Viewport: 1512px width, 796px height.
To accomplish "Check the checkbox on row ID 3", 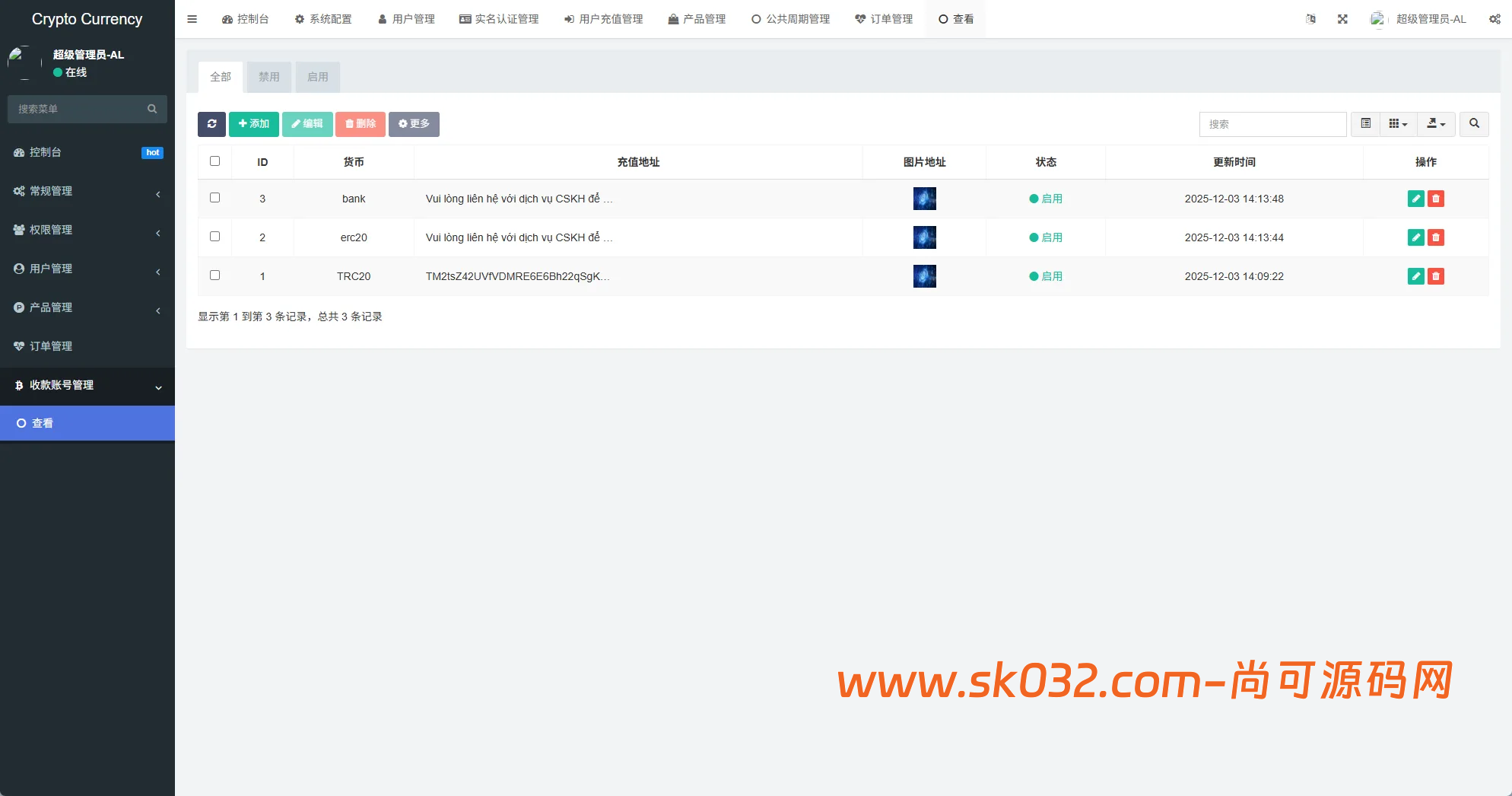I will 214,197.
